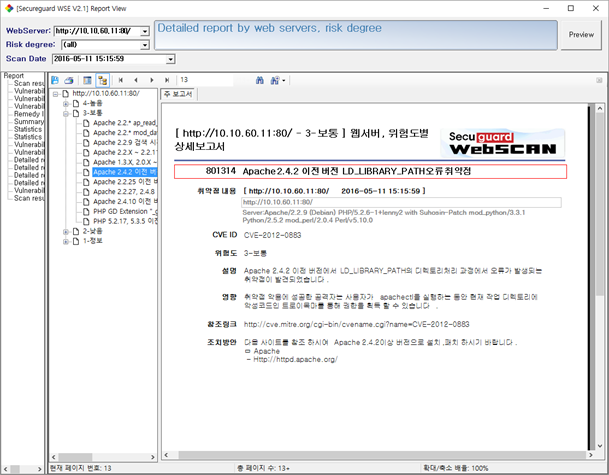Expand the 4-높음 tree node
609x475 pixels.
point(66,104)
